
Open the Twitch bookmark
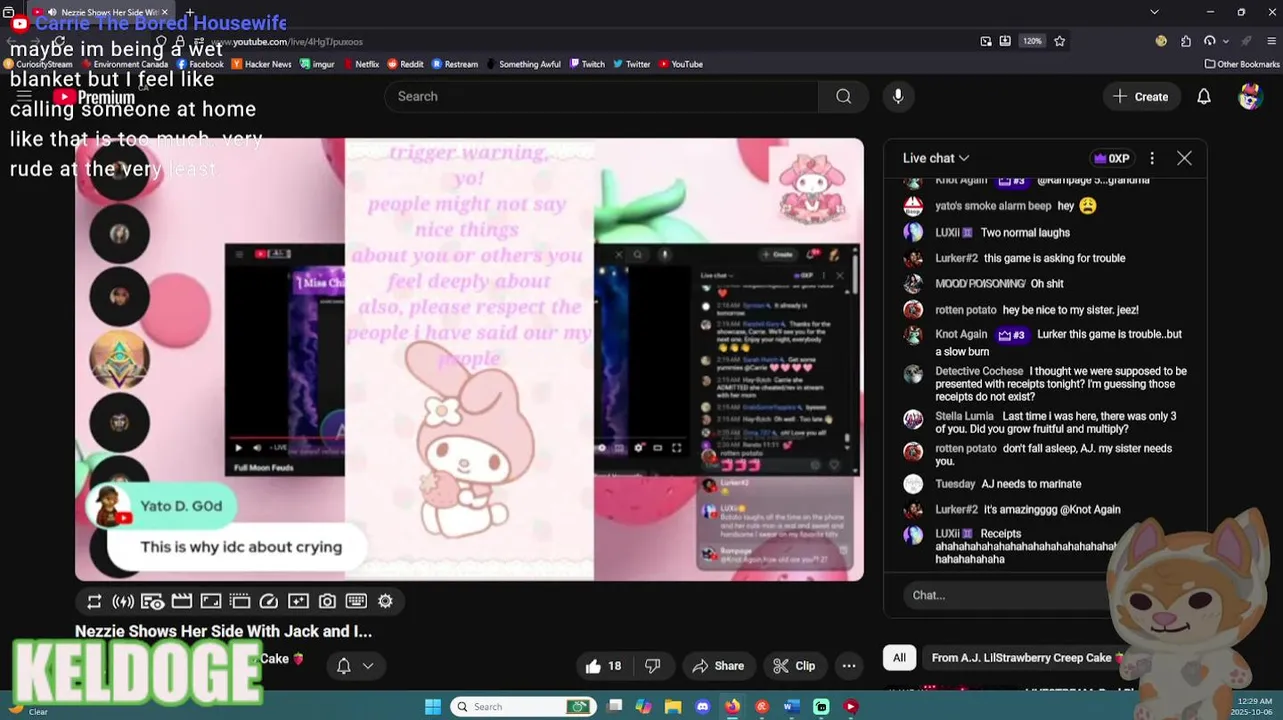(x=587, y=64)
